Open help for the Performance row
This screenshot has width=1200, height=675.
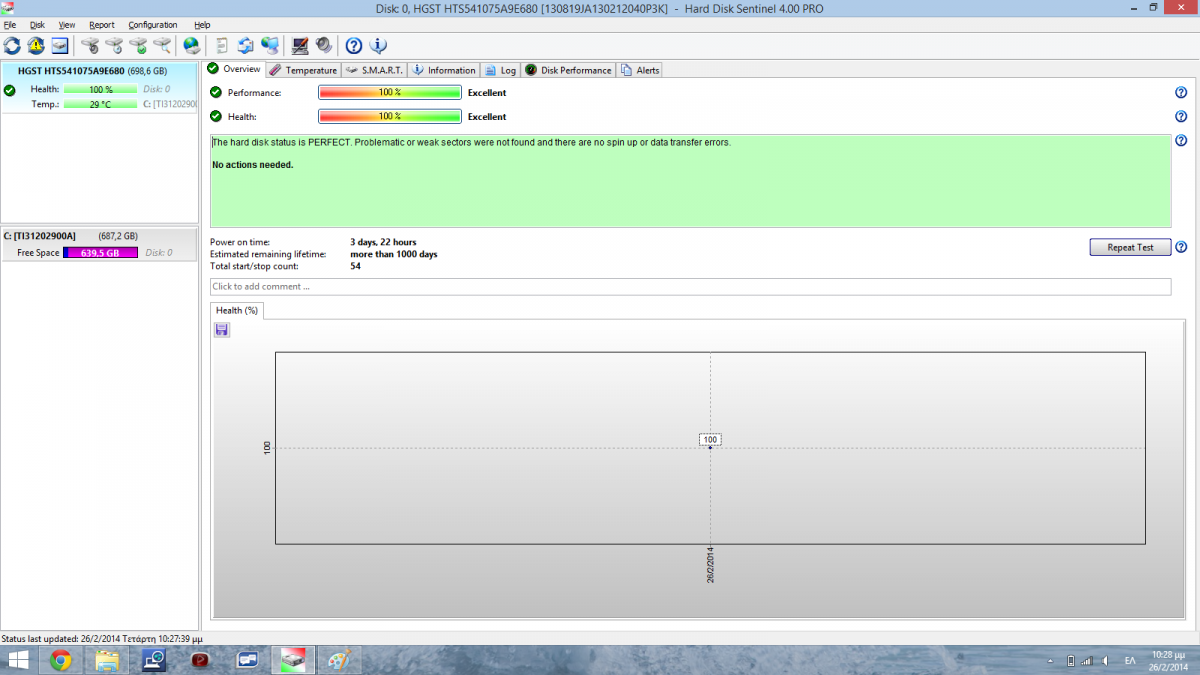[1181, 92]
